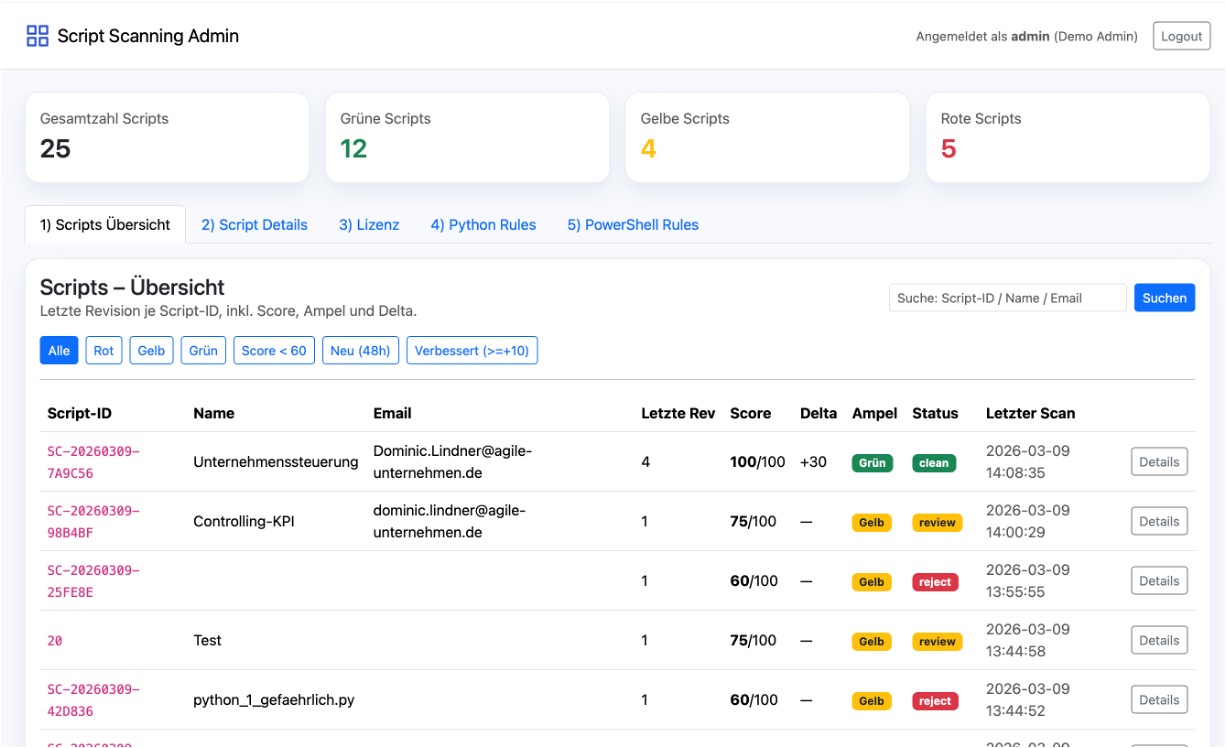Select the PowerShell Rules tab
Viewport: 1226px width, 748px height.
point(632,225)
